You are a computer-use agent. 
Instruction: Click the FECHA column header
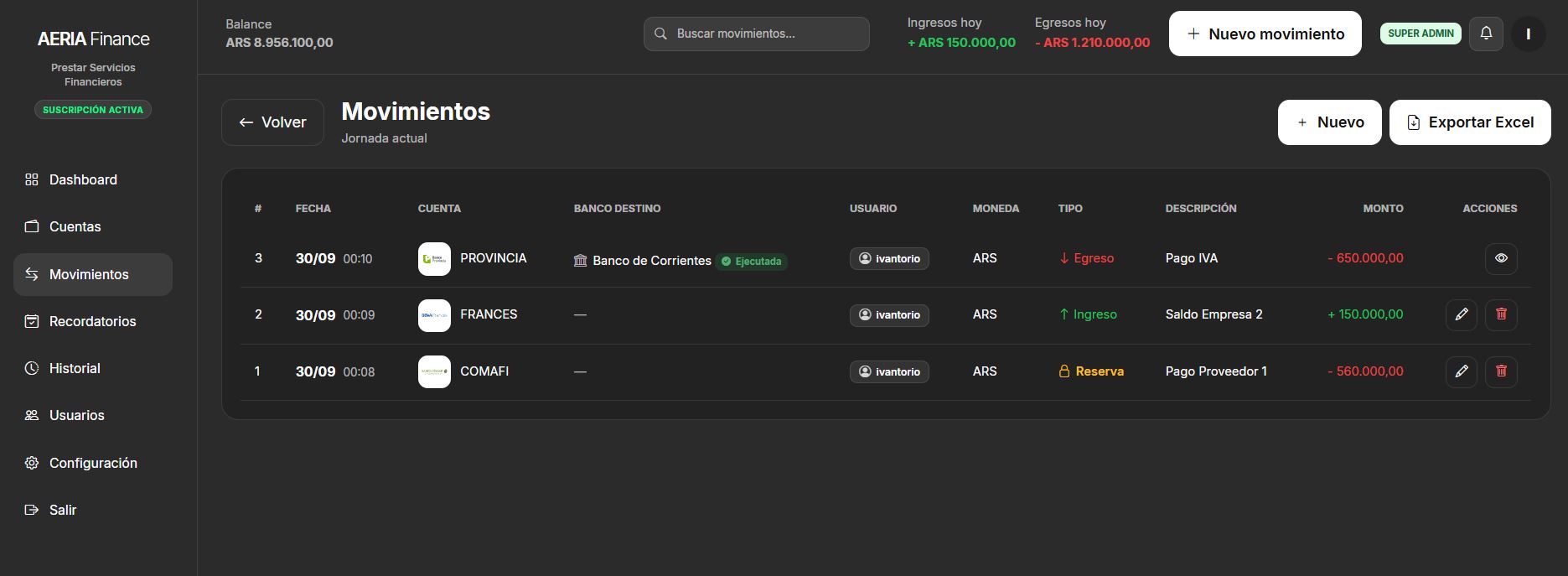313,208
